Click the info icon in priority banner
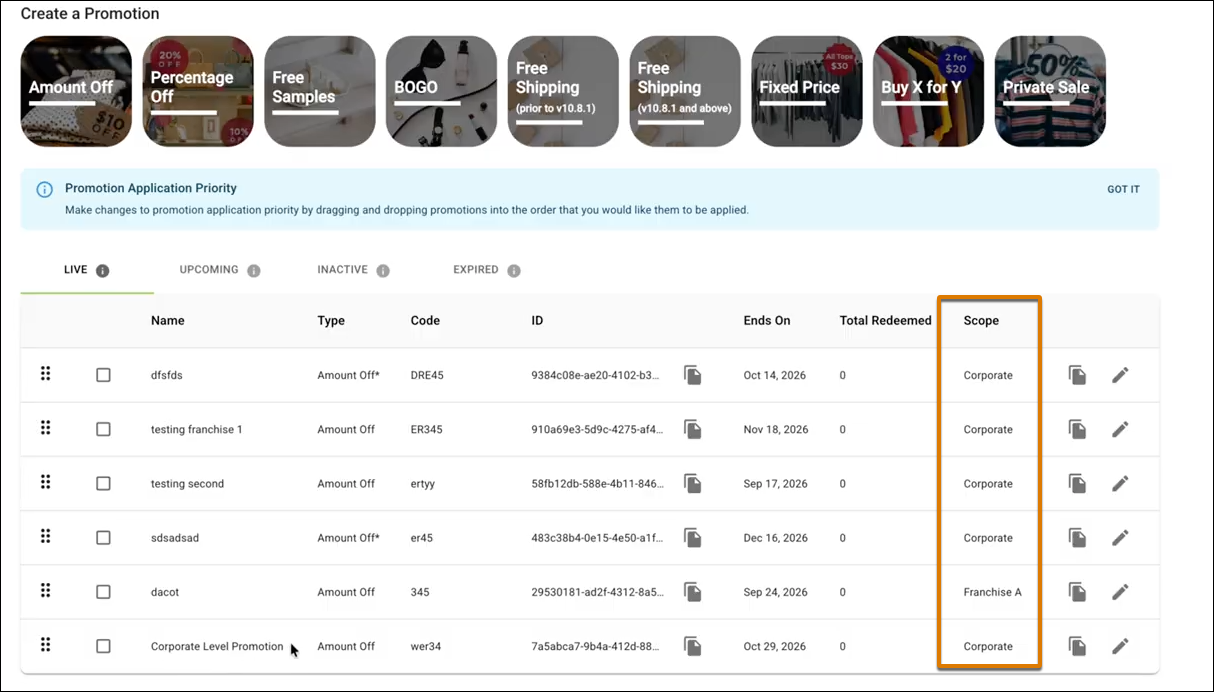 44,189
